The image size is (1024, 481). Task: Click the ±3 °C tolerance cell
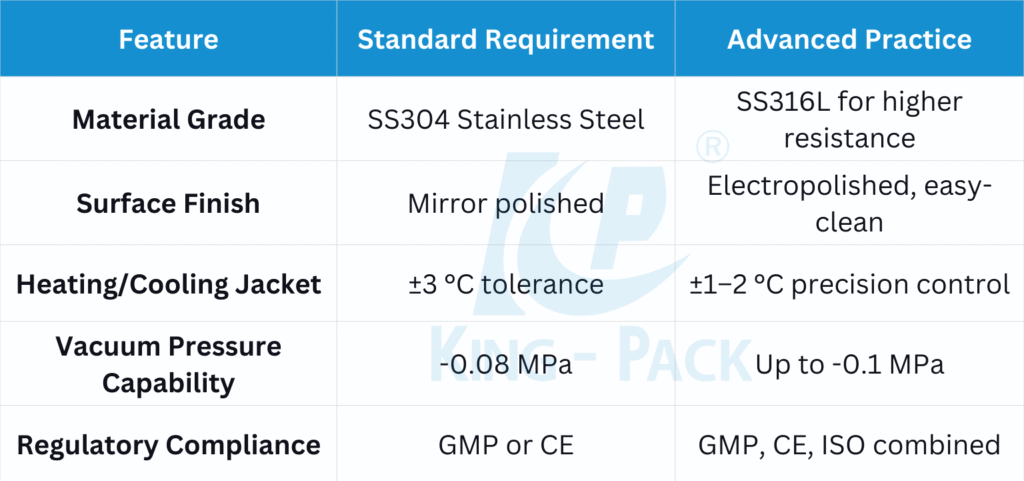tap(506, 284)
